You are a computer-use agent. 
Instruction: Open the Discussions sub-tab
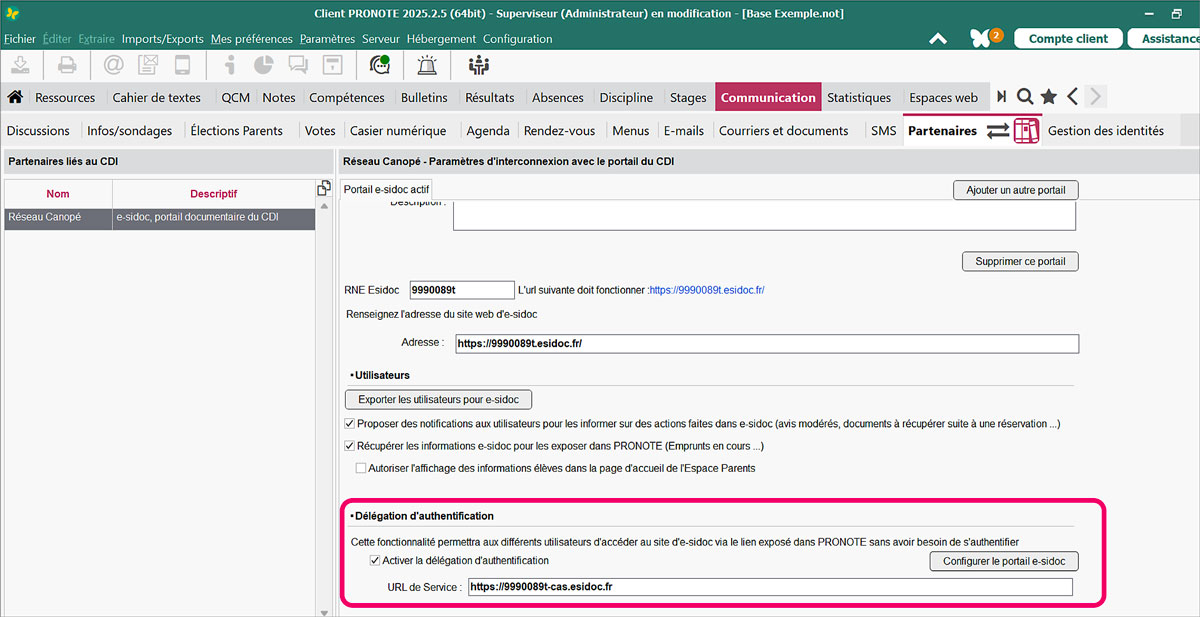coord(38,131)
